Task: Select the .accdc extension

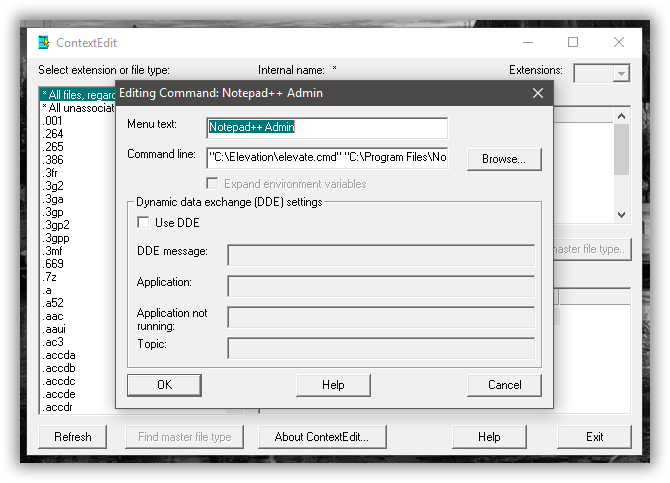Action: 59,381
